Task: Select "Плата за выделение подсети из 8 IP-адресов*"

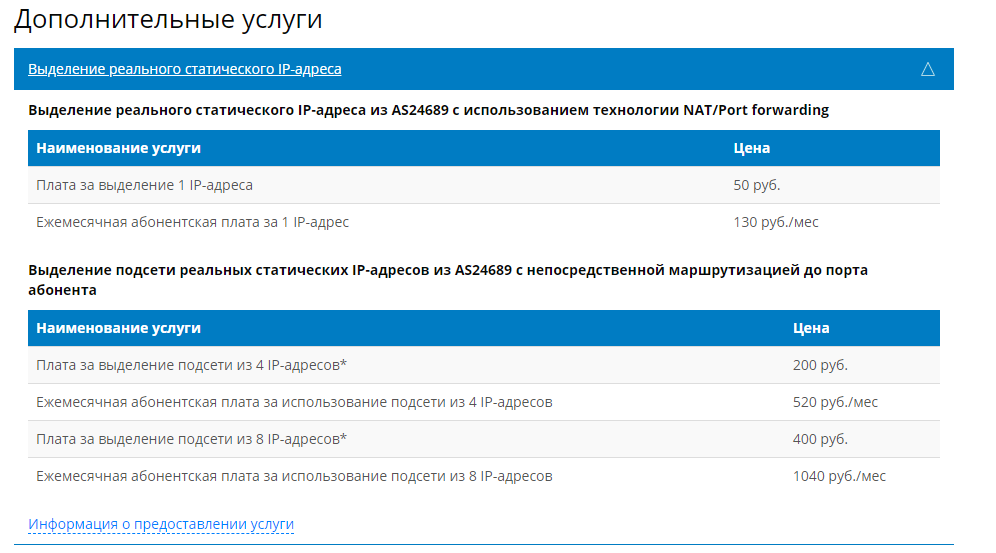Action: 191,439
